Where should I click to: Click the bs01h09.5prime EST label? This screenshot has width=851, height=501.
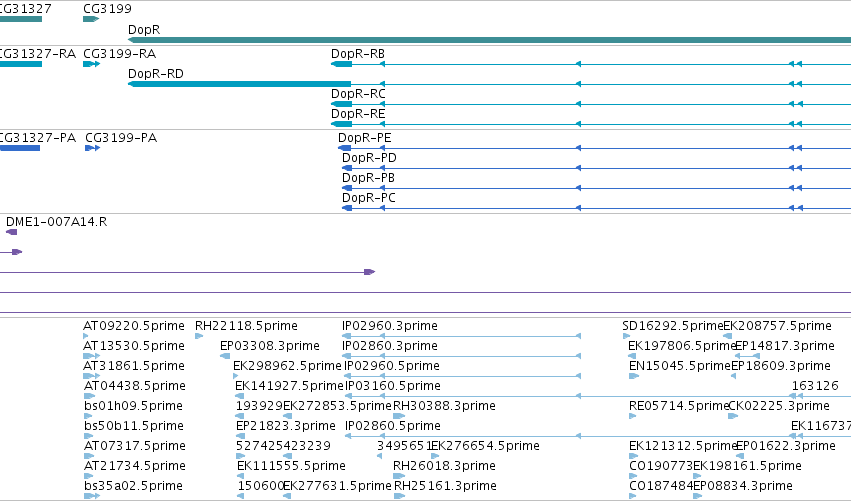point(133,407)
